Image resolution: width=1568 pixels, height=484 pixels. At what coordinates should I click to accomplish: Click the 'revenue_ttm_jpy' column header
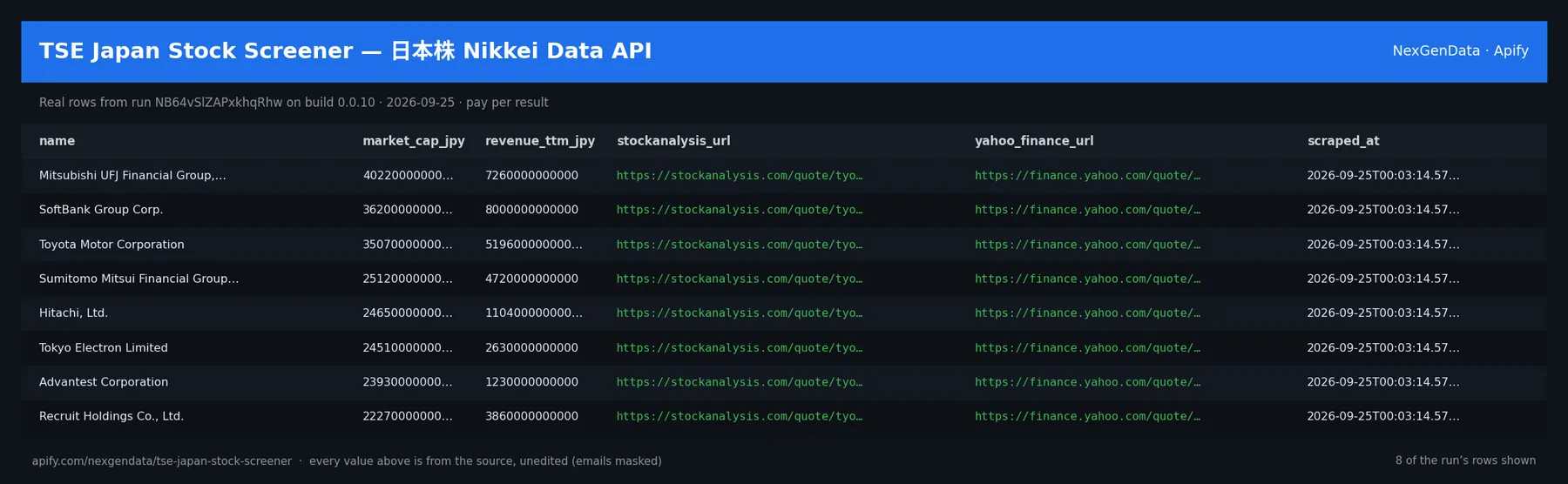tap(540, 141)
